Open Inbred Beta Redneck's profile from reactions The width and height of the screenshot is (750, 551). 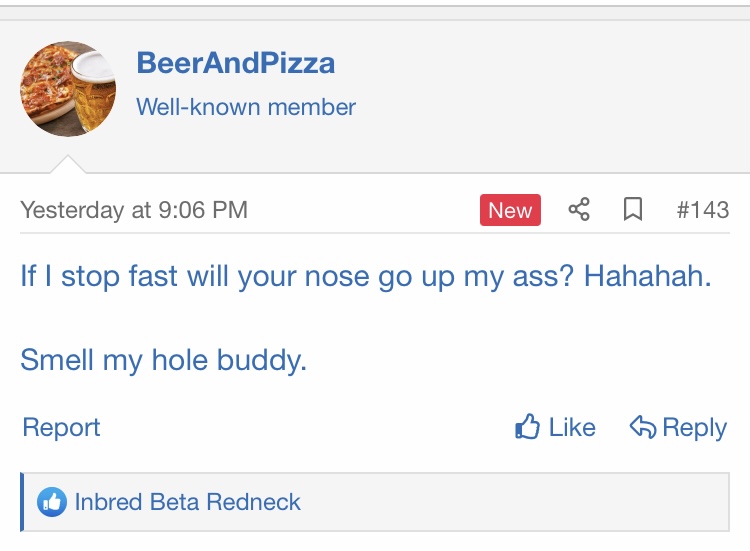point(187,502)
